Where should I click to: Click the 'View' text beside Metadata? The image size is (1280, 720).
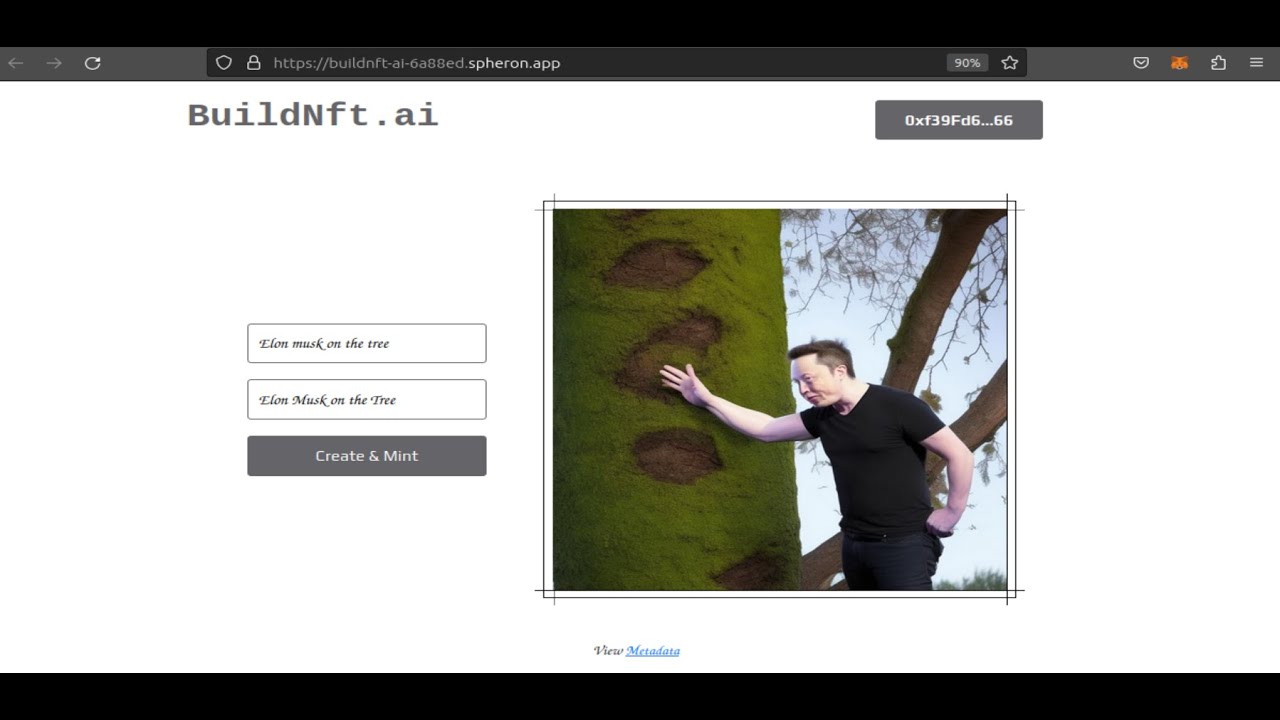pos(608,651)
